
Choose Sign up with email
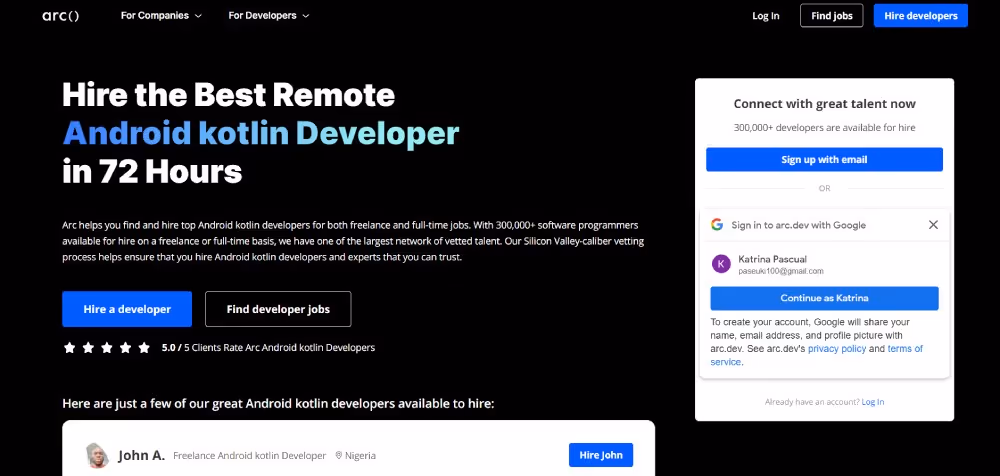coord(824,160)
